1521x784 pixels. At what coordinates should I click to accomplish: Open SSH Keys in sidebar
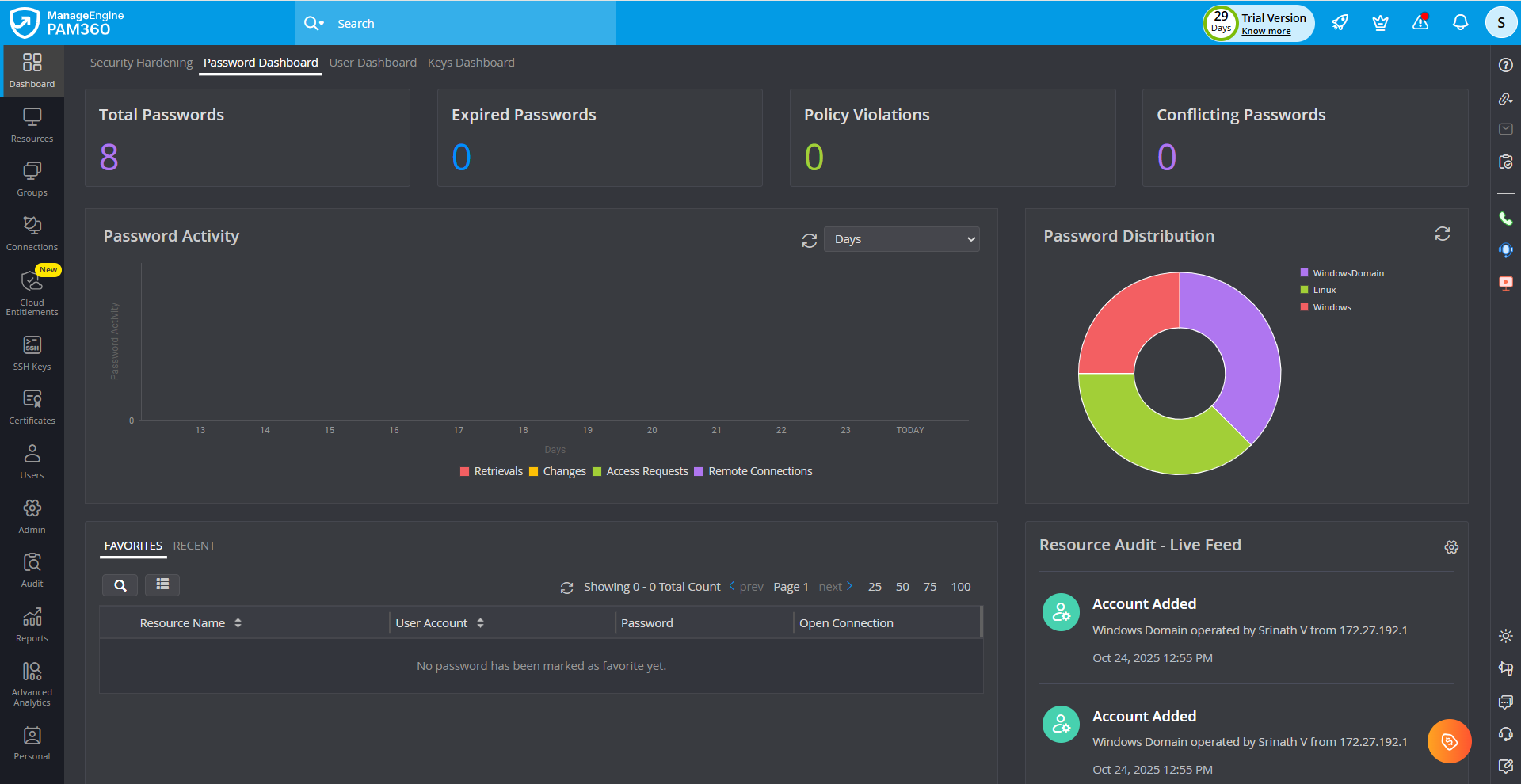click(x=32, y=352)
